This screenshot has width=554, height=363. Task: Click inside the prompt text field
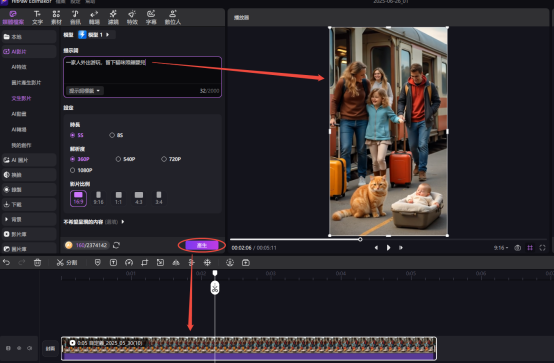142,71
